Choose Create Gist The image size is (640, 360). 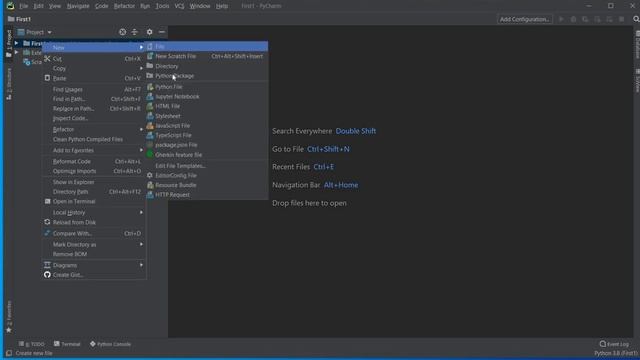coord(94,275)
